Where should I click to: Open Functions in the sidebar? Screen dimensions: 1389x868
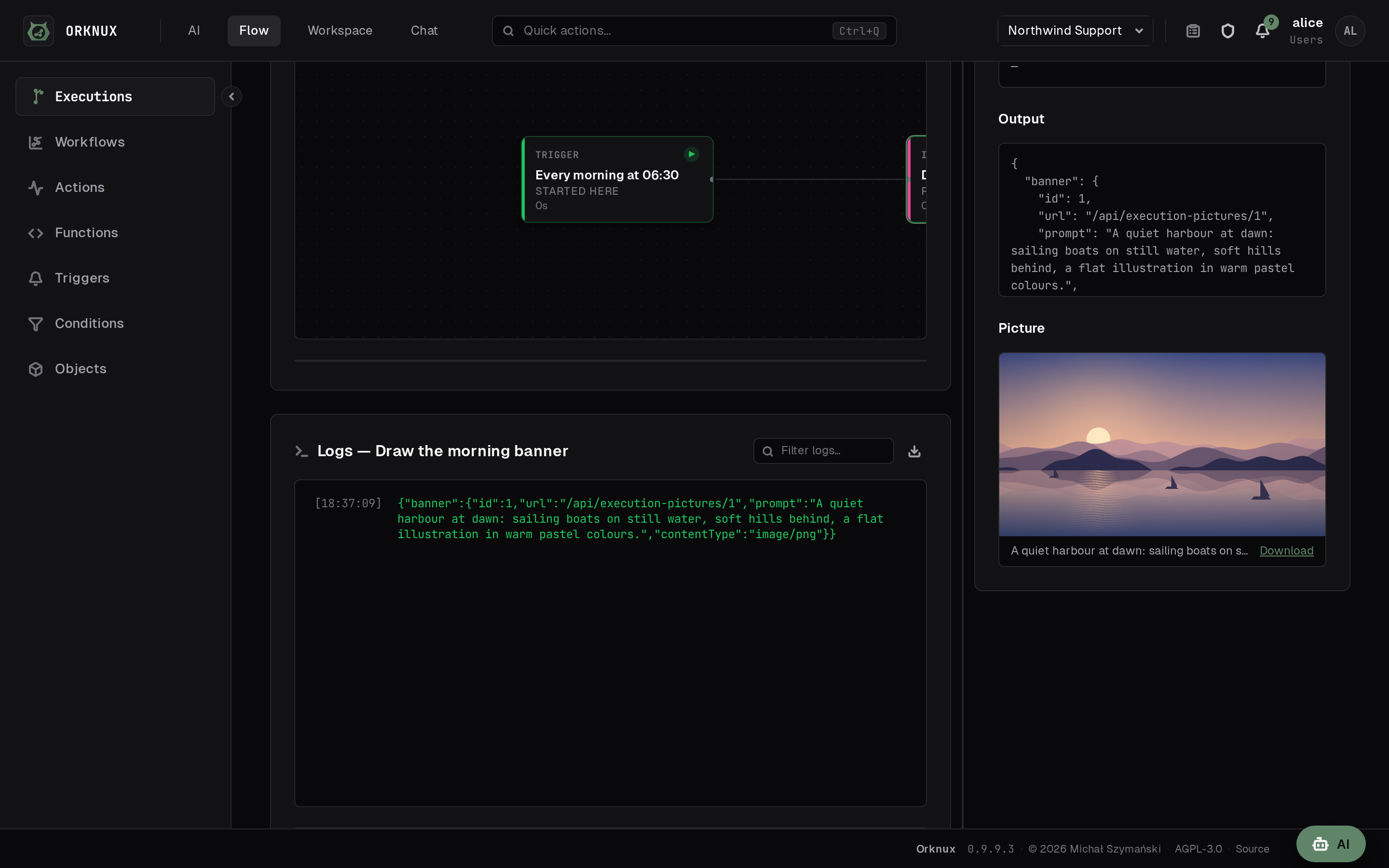(x=115, y=232)
